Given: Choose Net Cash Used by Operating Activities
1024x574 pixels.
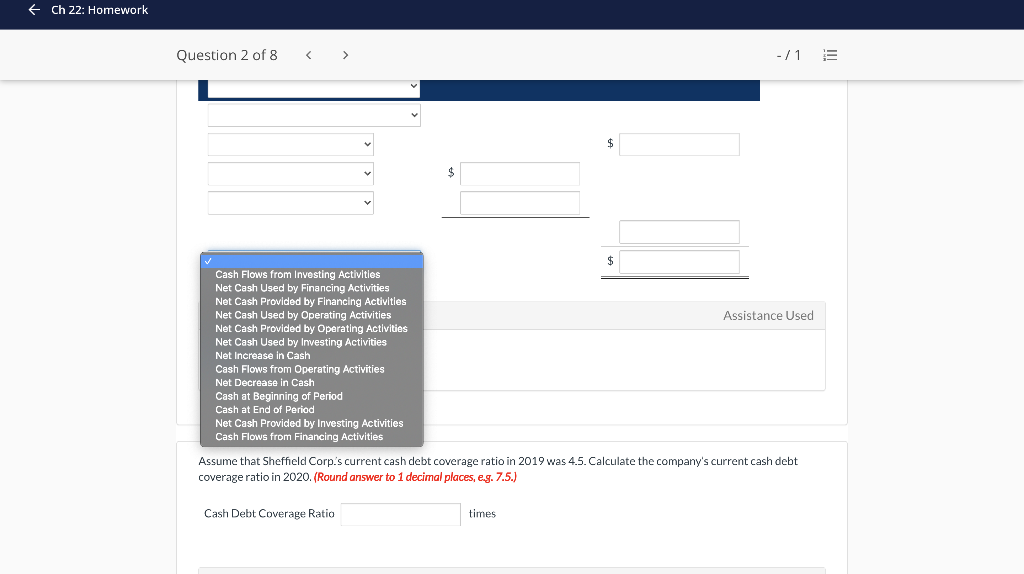Looking at the screenshot, I should pyautogui.click(x=303, y=315).
